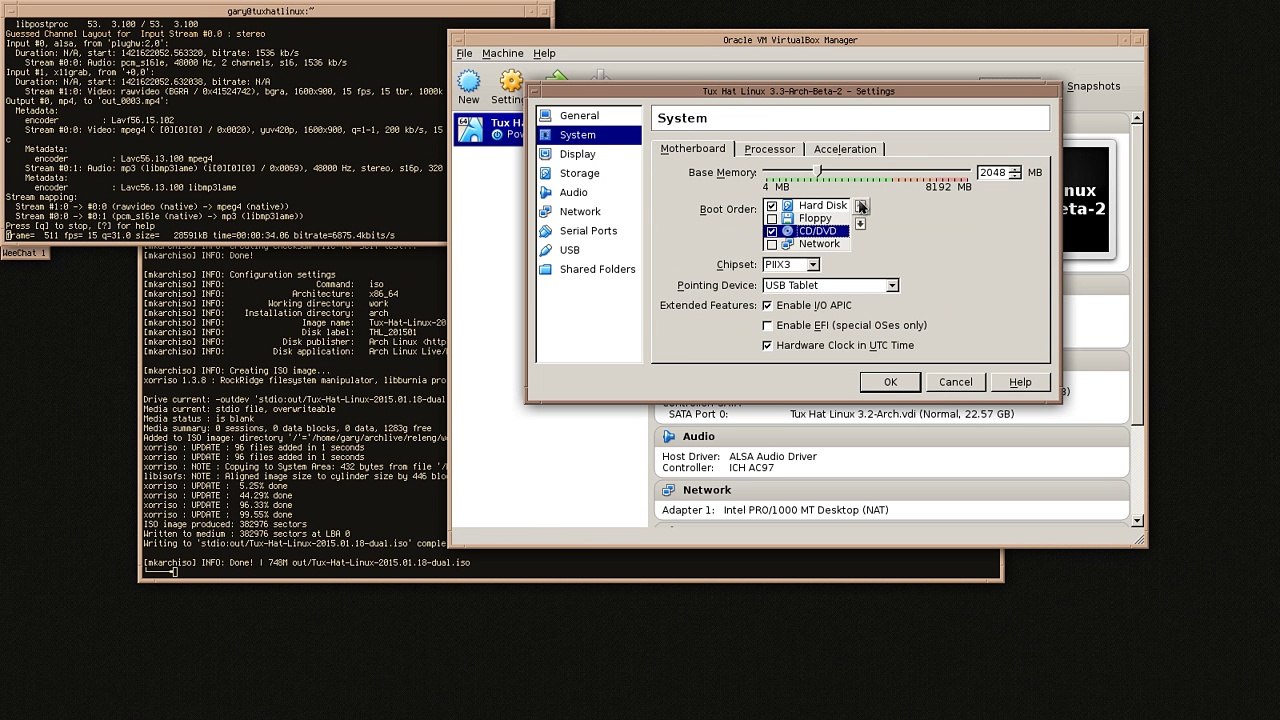Click the Help button in Settings dialog
This screenshot has height=720, width=1280.
click(x=1020, y=382)
